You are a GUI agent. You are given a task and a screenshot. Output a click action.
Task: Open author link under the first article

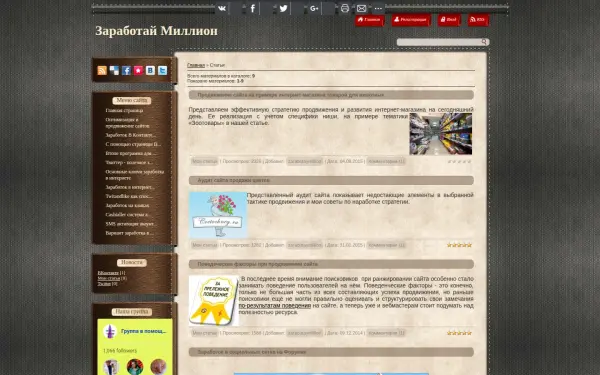tap(305, 161)
